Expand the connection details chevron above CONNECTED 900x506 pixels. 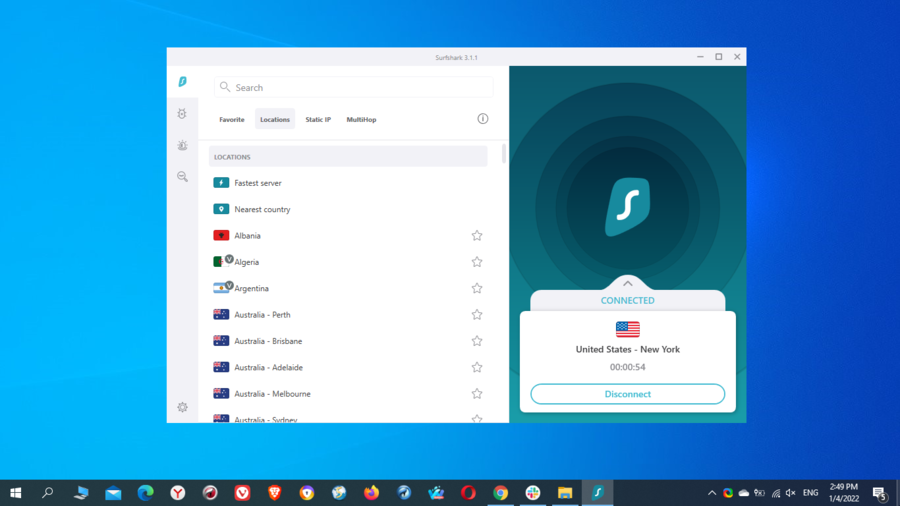point(628,284)
